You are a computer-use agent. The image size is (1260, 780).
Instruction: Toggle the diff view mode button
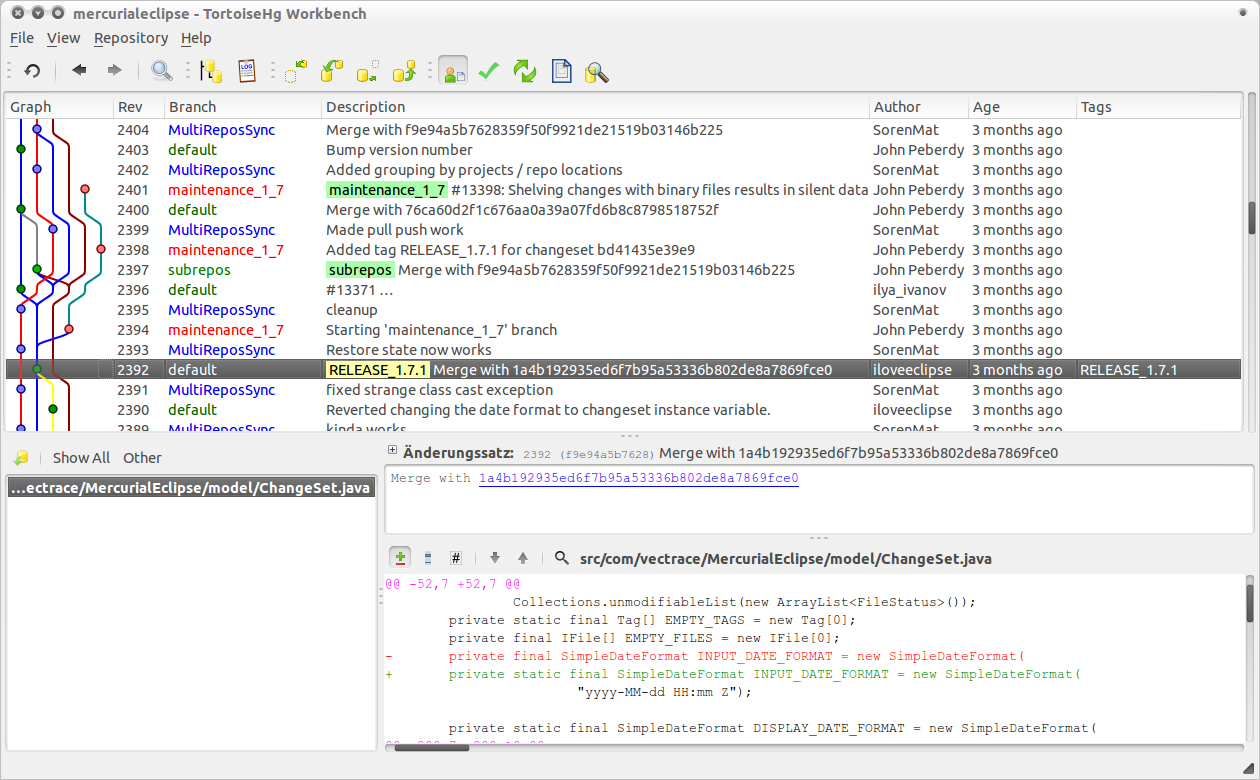click(x=400, y=558)
